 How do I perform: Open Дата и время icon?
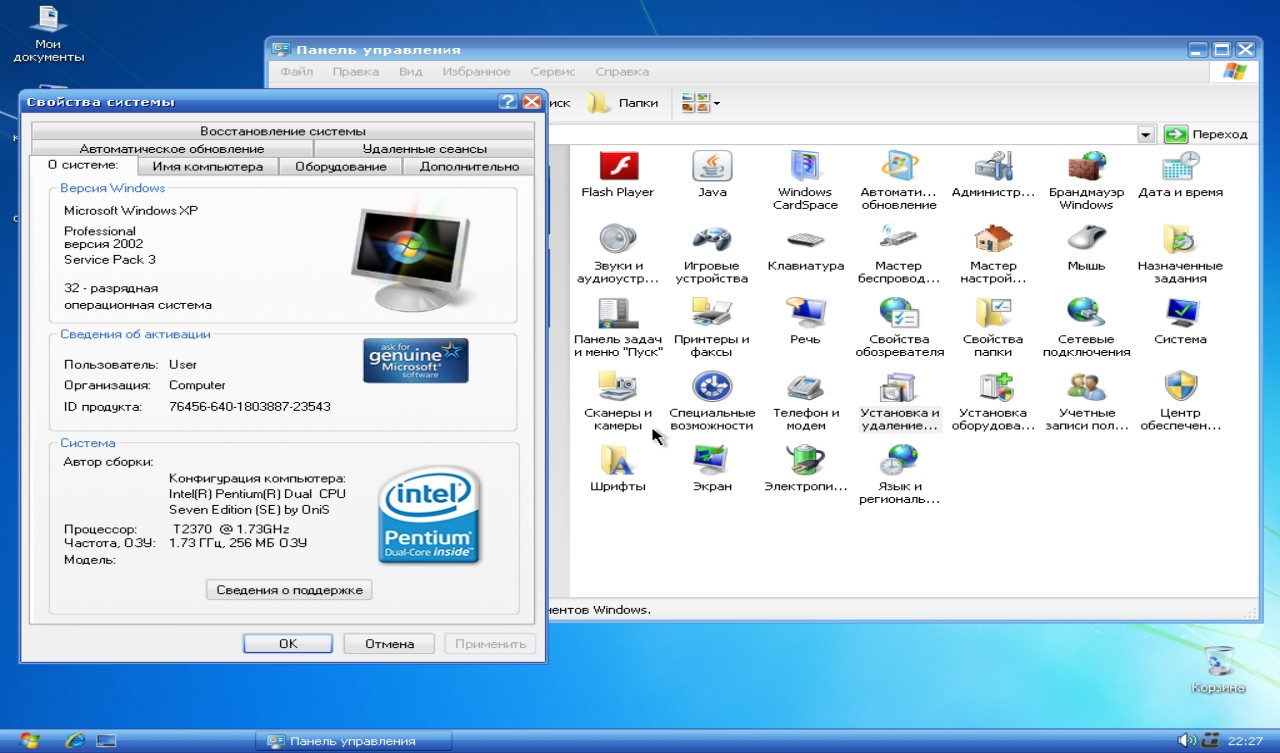(x=1180, y=166)
